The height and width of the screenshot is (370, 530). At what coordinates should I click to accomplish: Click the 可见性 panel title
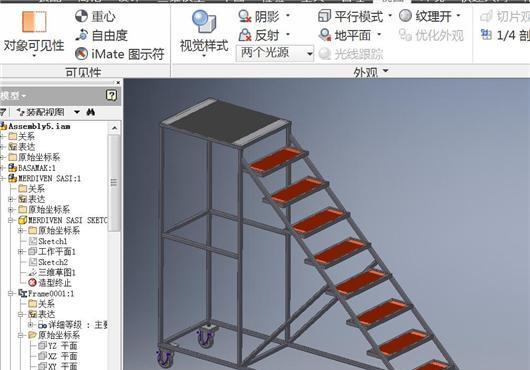pyautogui.click(x=83, y=72)
